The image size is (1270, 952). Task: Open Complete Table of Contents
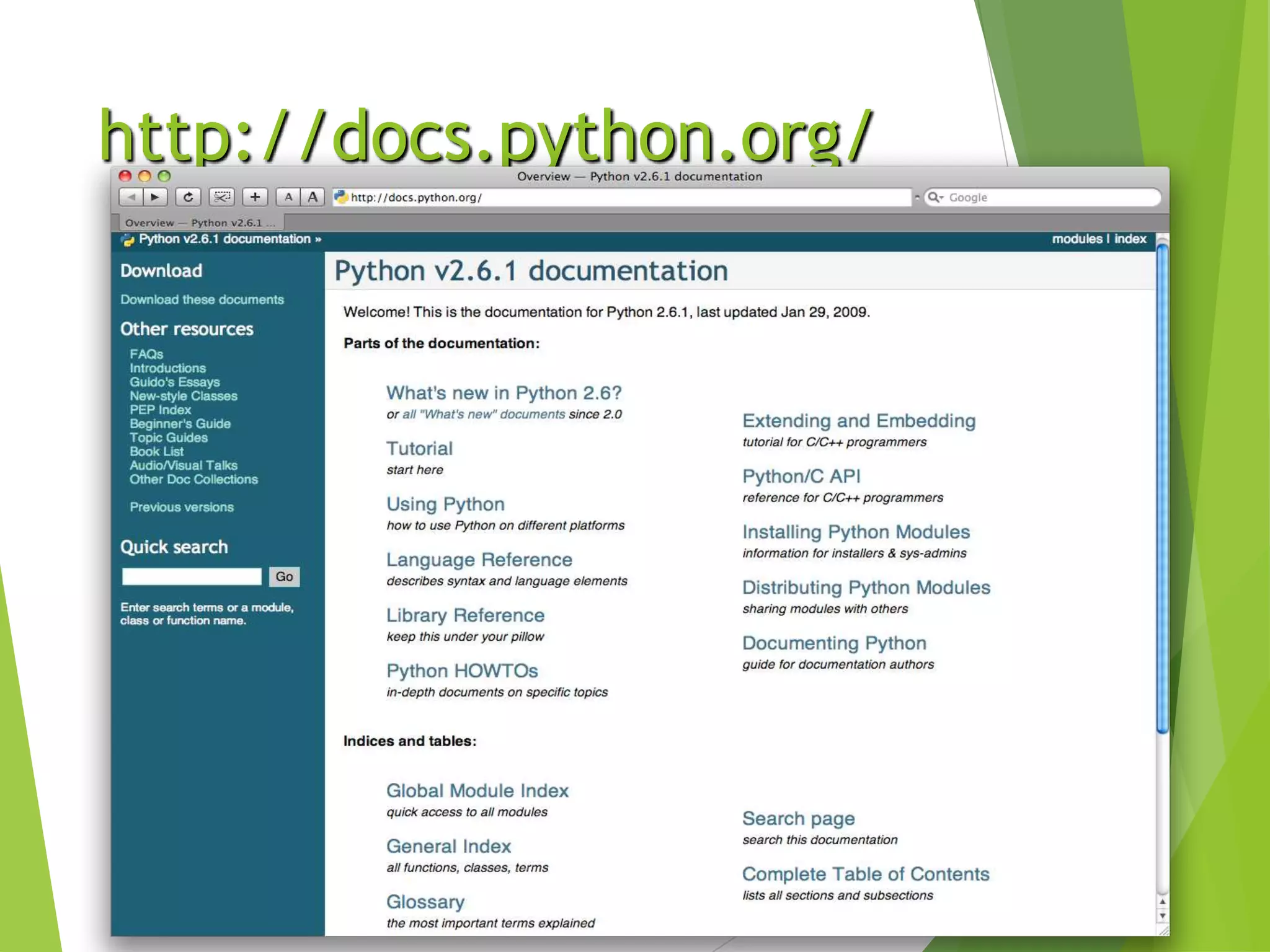tap(866, 874)
